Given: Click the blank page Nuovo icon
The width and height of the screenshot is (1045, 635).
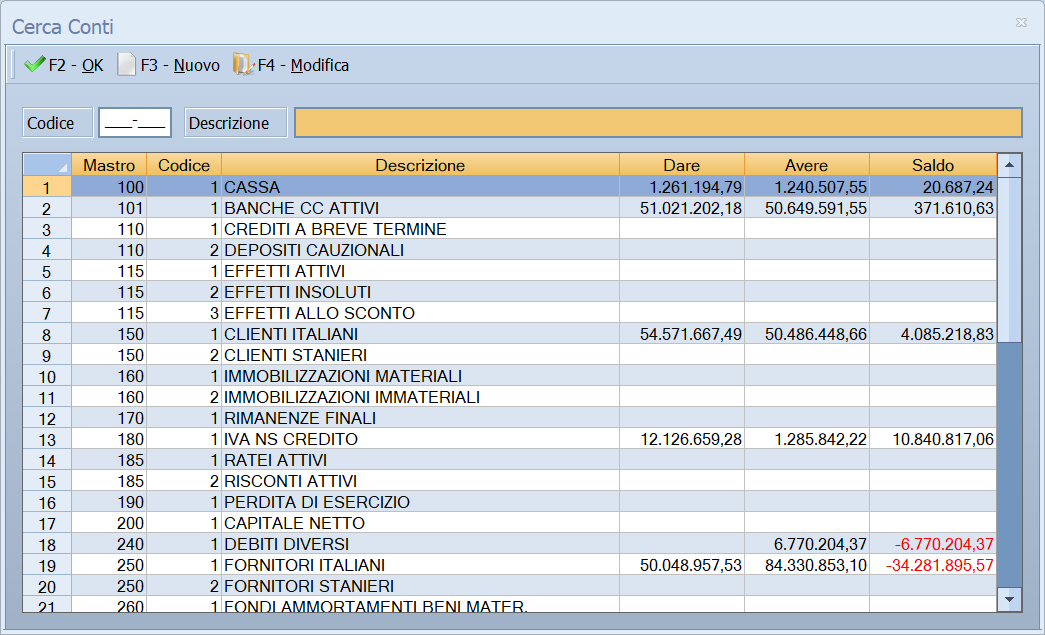Looking at the screenshot, I should pos(126,65).
